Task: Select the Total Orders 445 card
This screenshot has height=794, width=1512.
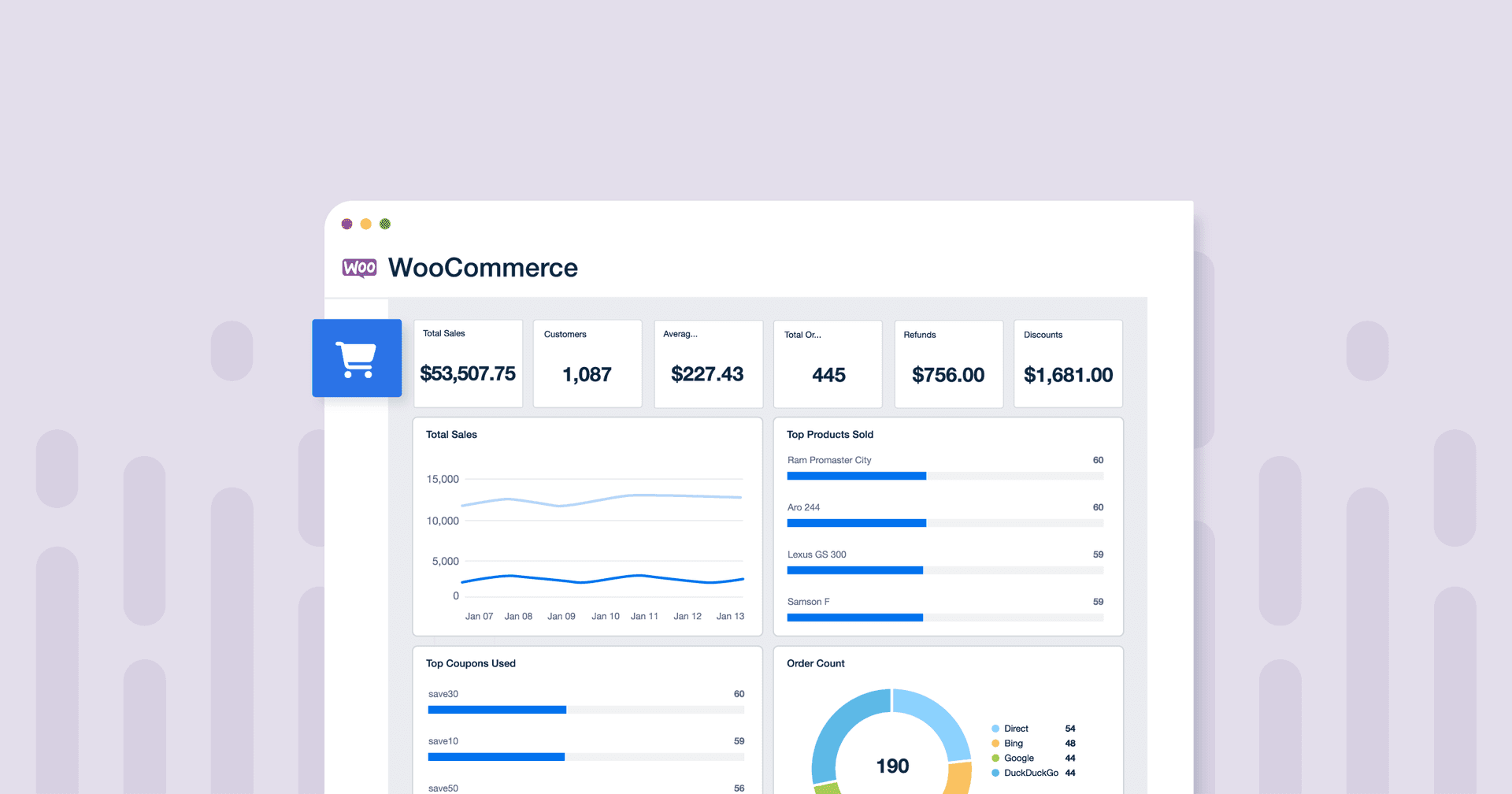Action: coord(828,363)
